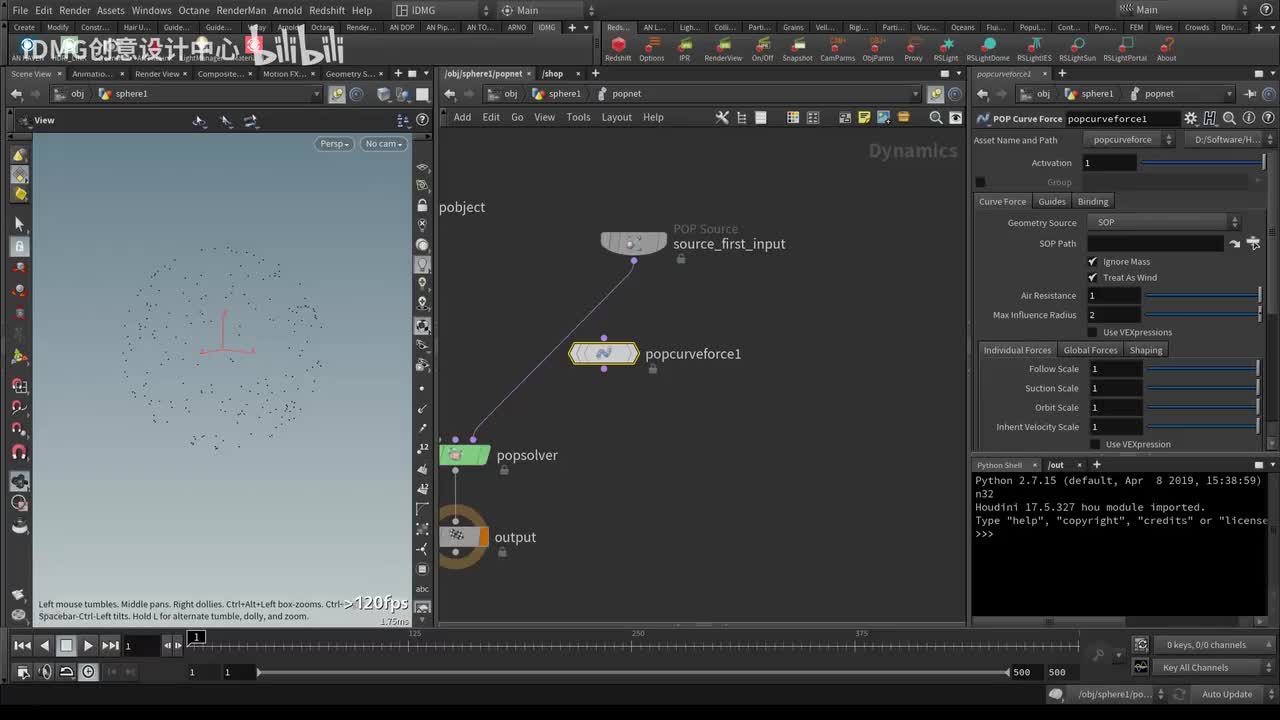Image resolution: width=1280 pixels, height=720 pixels.
Task: Select the popcurveforce1 node icon
Action: [x=604, y=353]
